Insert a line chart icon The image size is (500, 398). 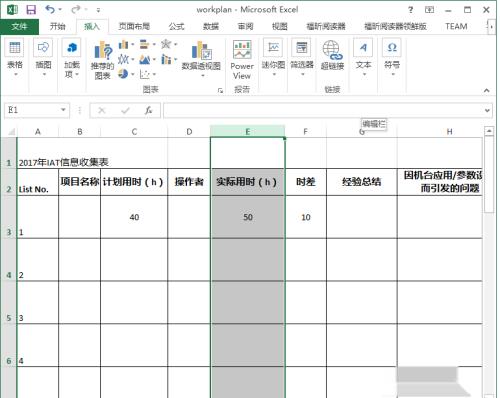(x=123, y=59)
